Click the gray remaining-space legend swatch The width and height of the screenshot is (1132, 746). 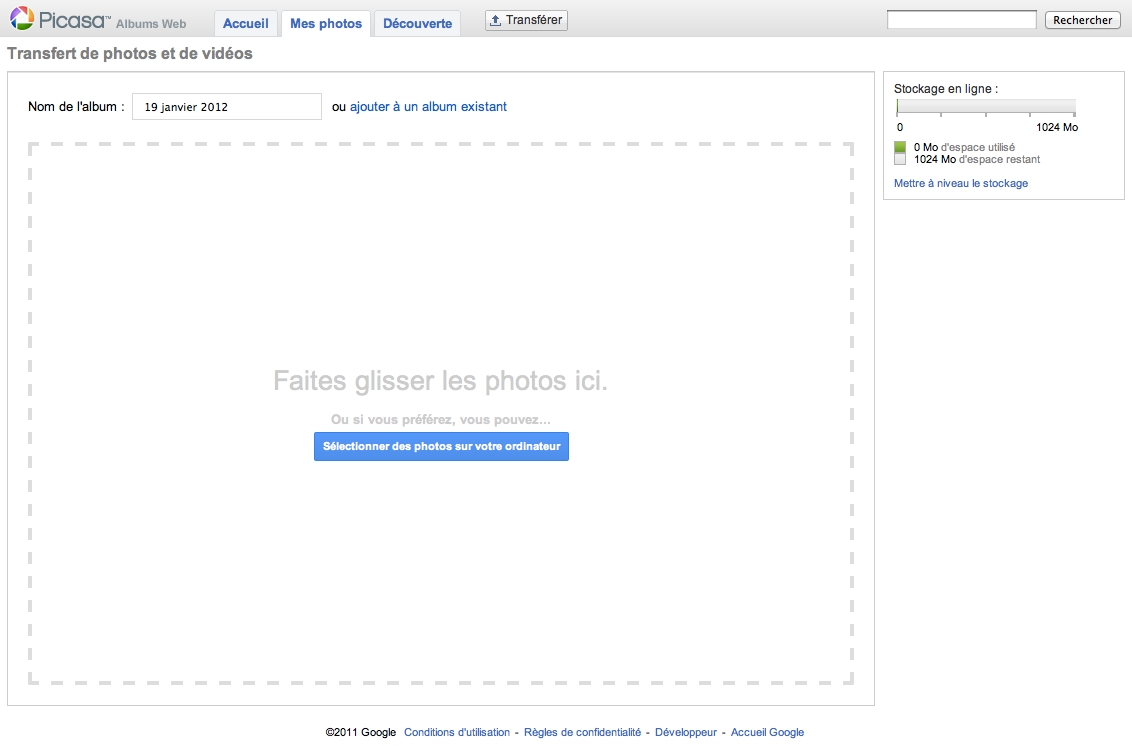(x=900, y=159)
